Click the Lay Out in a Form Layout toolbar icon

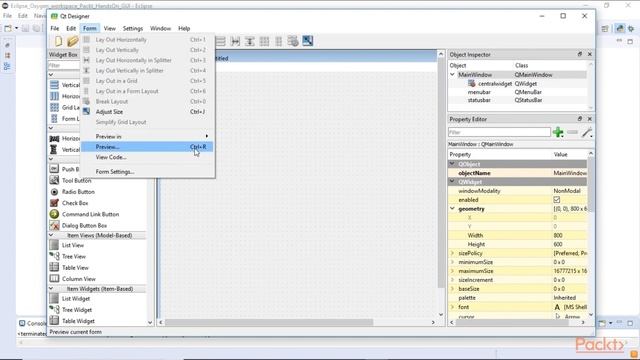278,41
